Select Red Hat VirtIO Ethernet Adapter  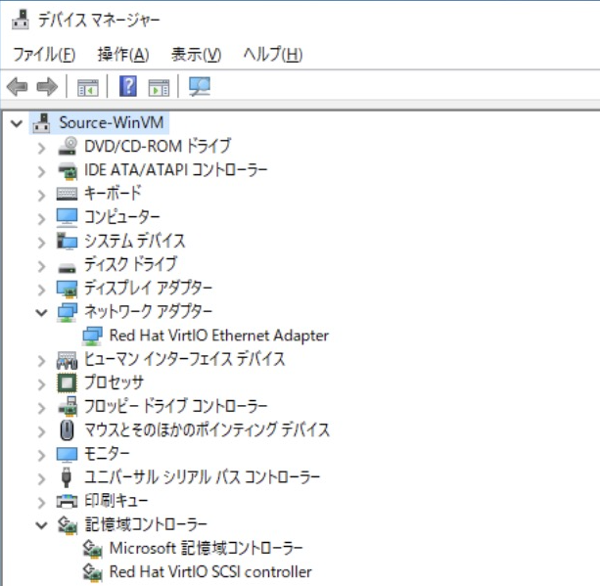tap(219, 336)
